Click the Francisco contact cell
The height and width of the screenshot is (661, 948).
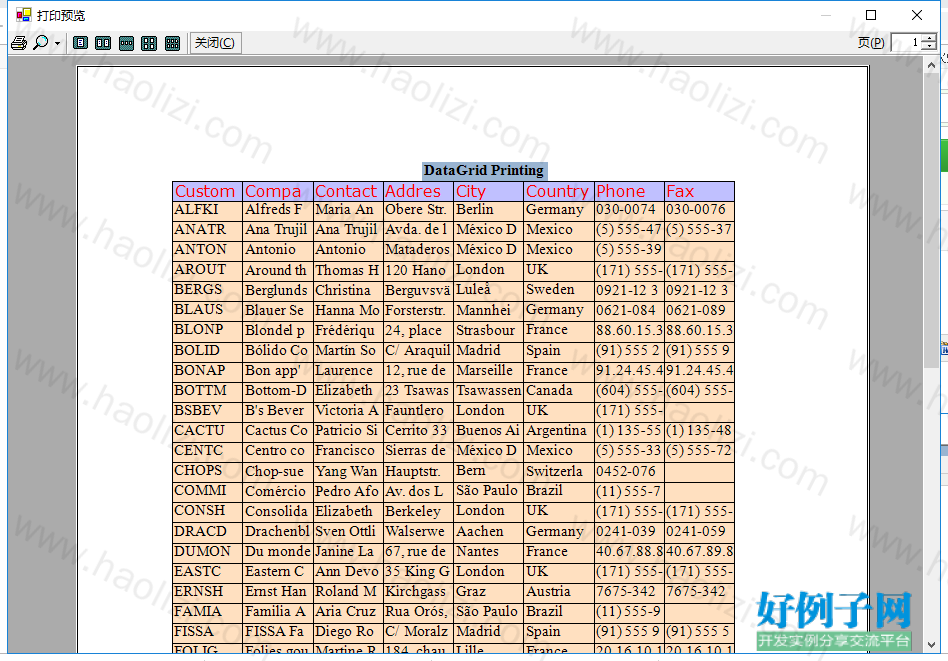tap(348, 451)
